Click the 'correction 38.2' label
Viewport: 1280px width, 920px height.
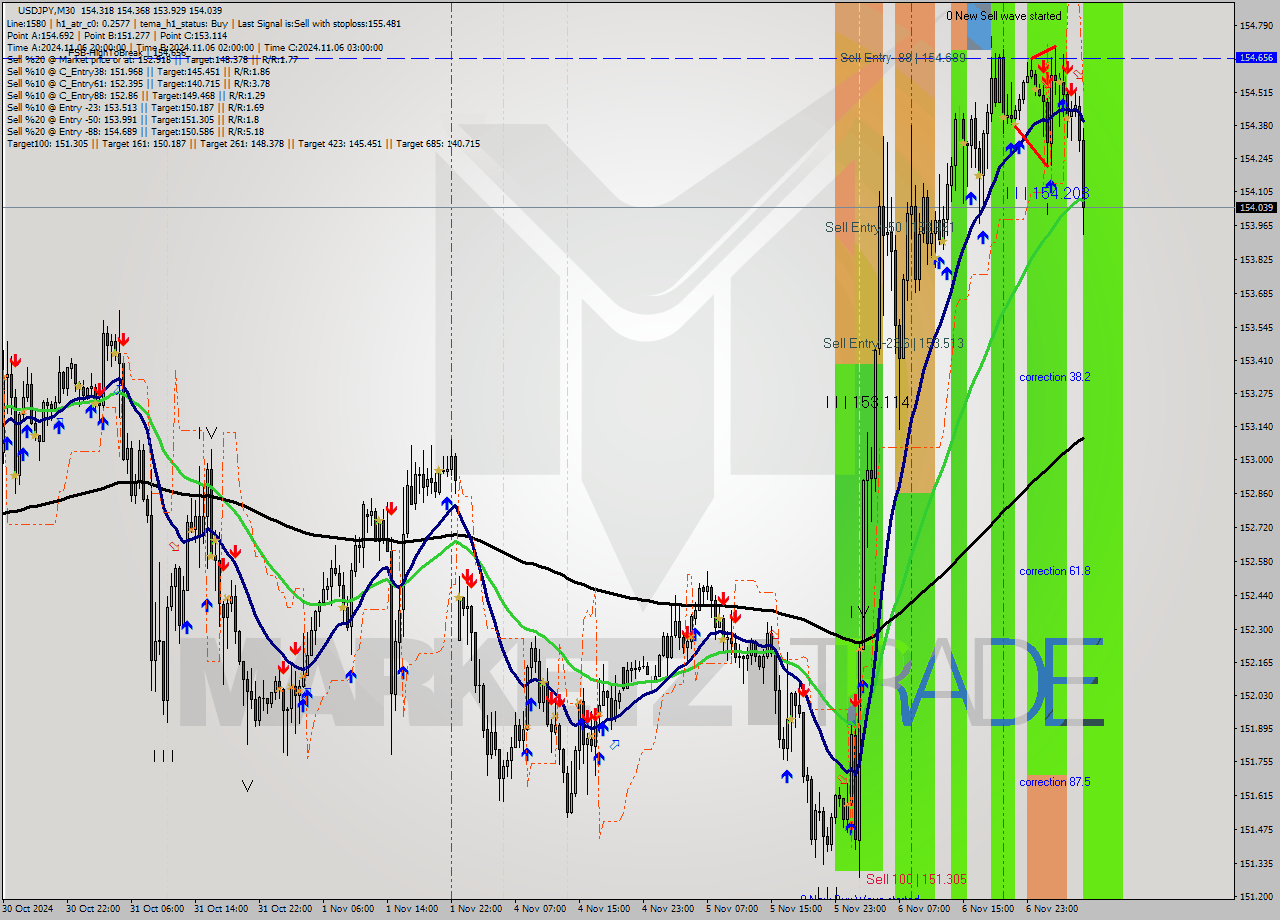click(1054, 377)
